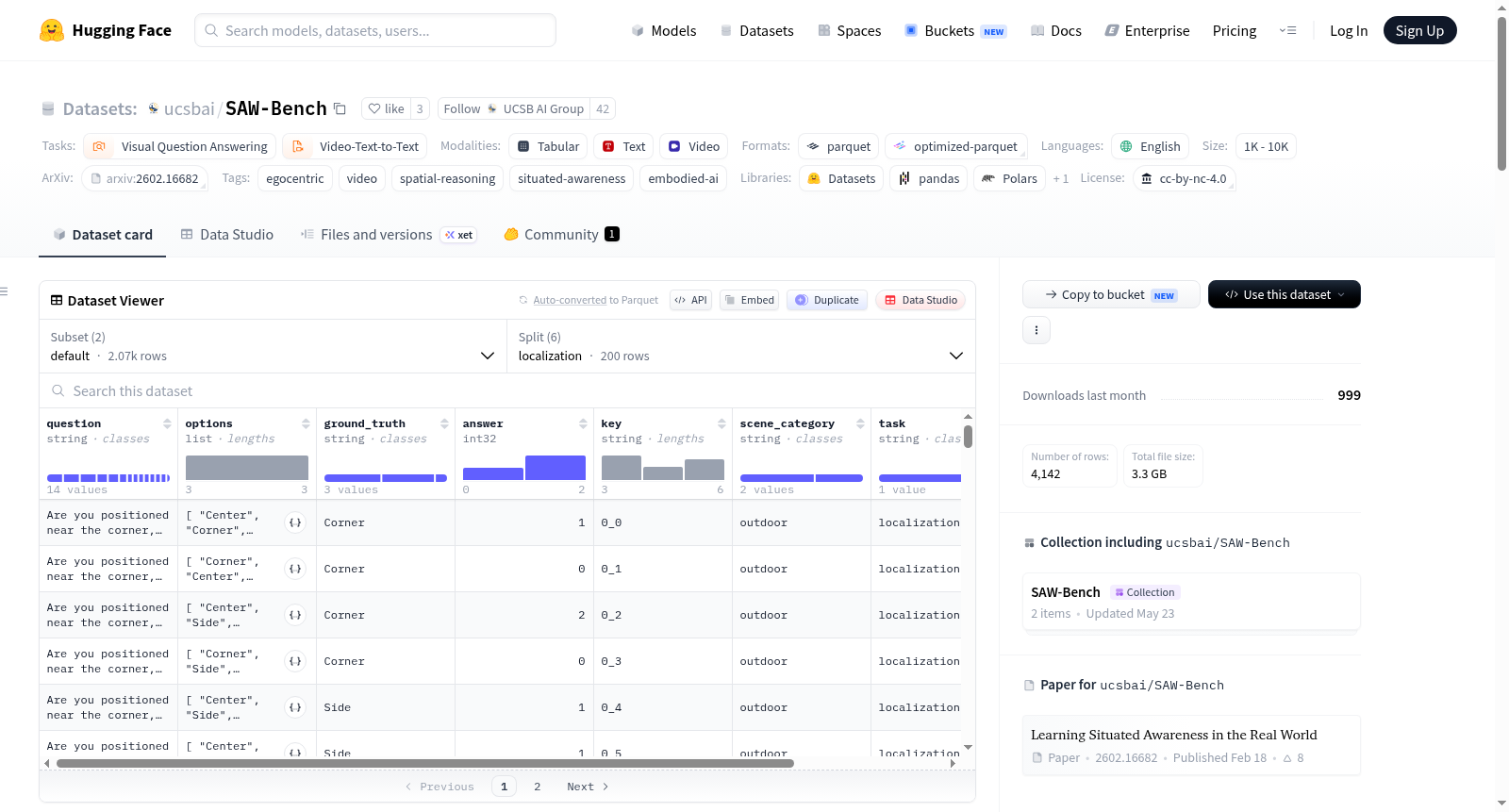Sort by the answer column
Screen dimensions: 1509x812
click(583, 423)
